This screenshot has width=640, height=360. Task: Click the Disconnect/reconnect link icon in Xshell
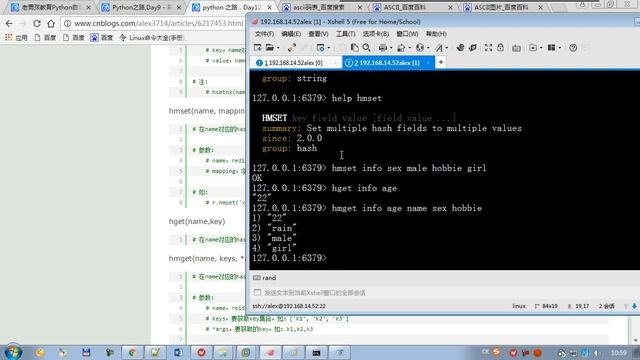[292, 48]
